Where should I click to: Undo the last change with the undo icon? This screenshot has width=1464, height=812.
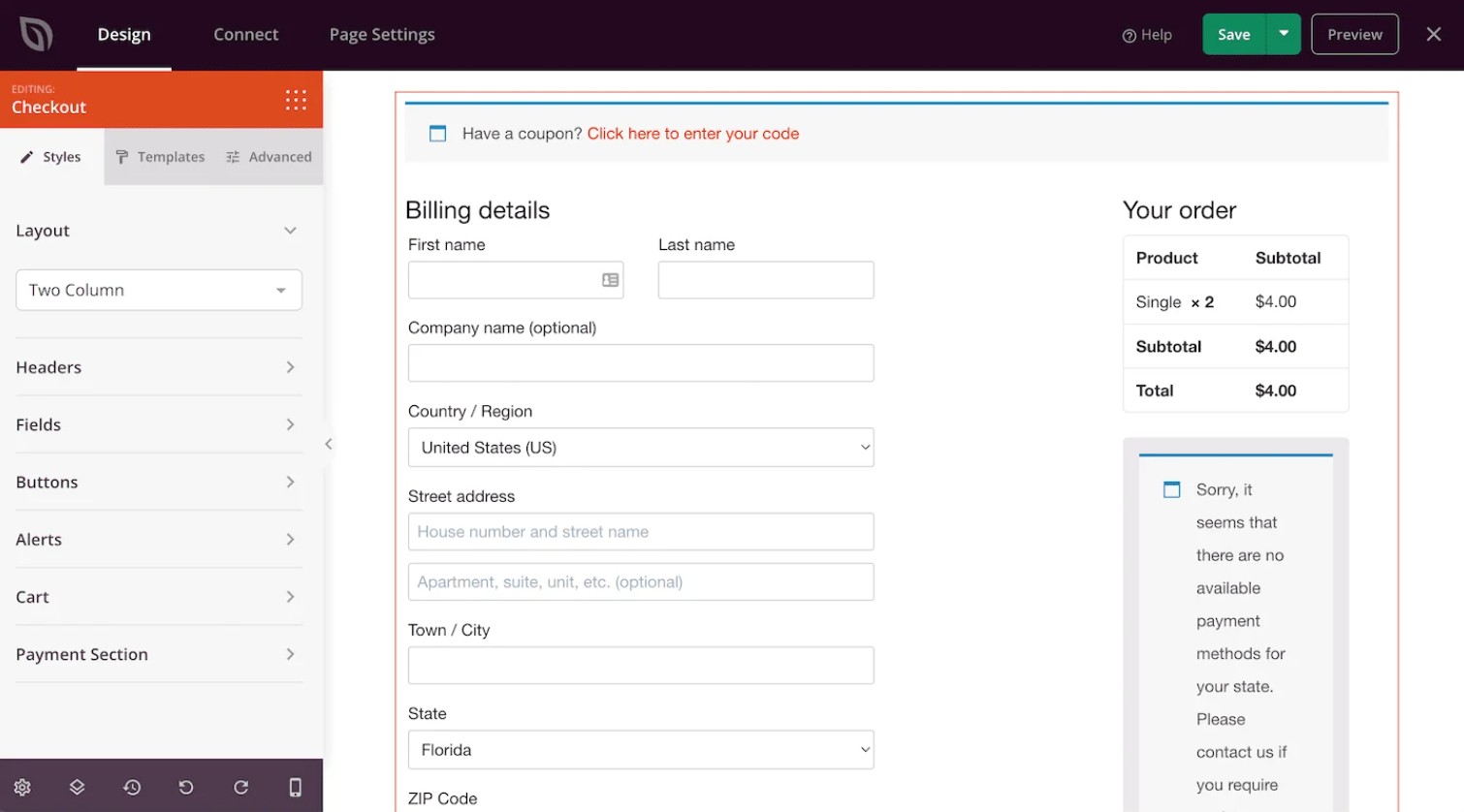(x=186, y=787)
